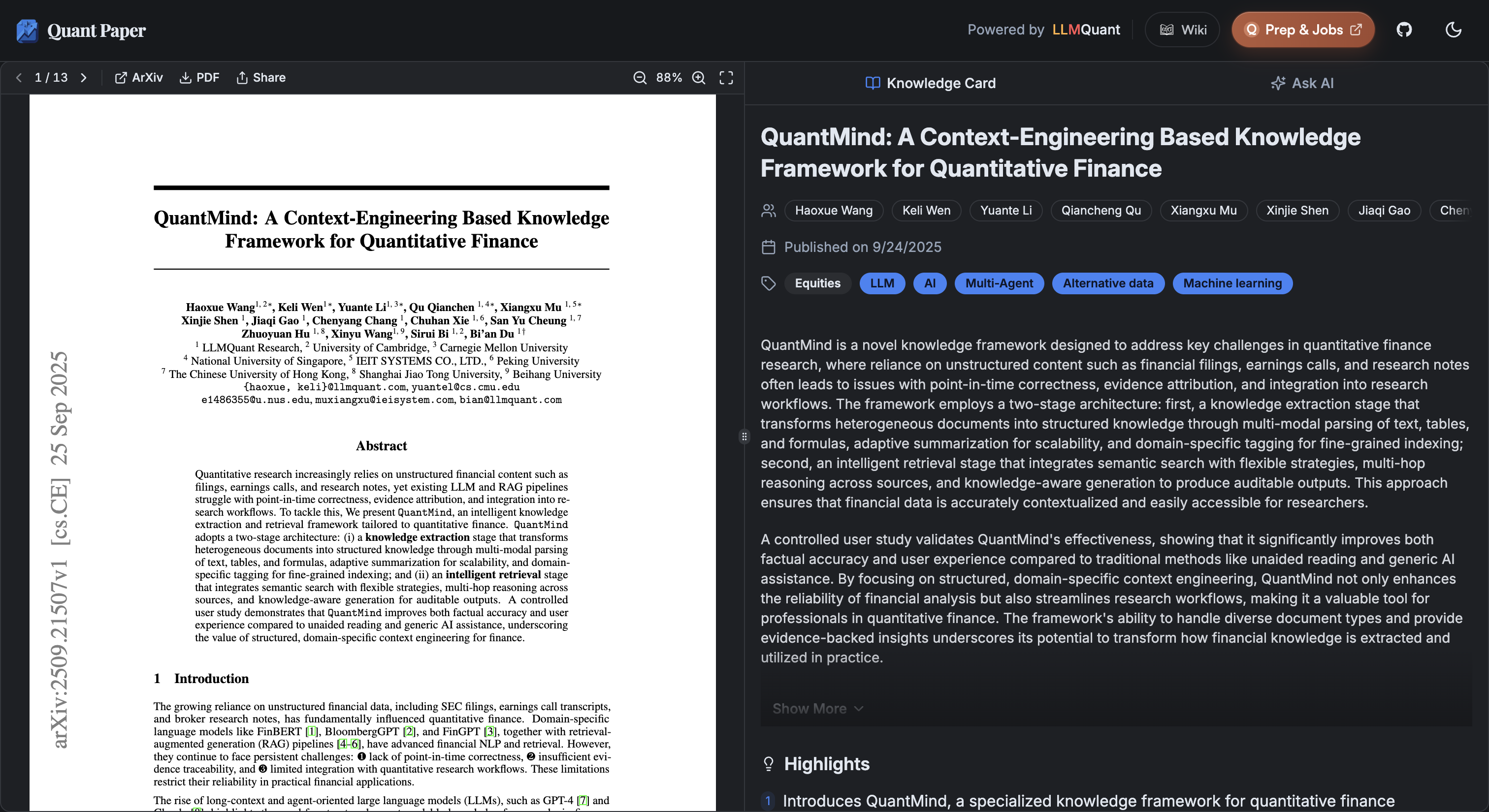
Task: Toggle dark mode moon icon
Action: pyautogui.click(x=1453, y=30)
